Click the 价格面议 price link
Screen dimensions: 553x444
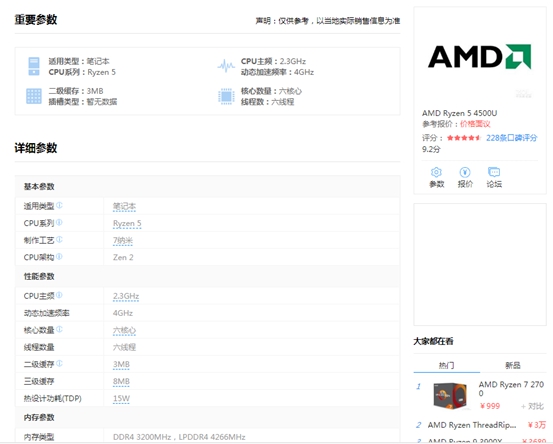point(475,124)
